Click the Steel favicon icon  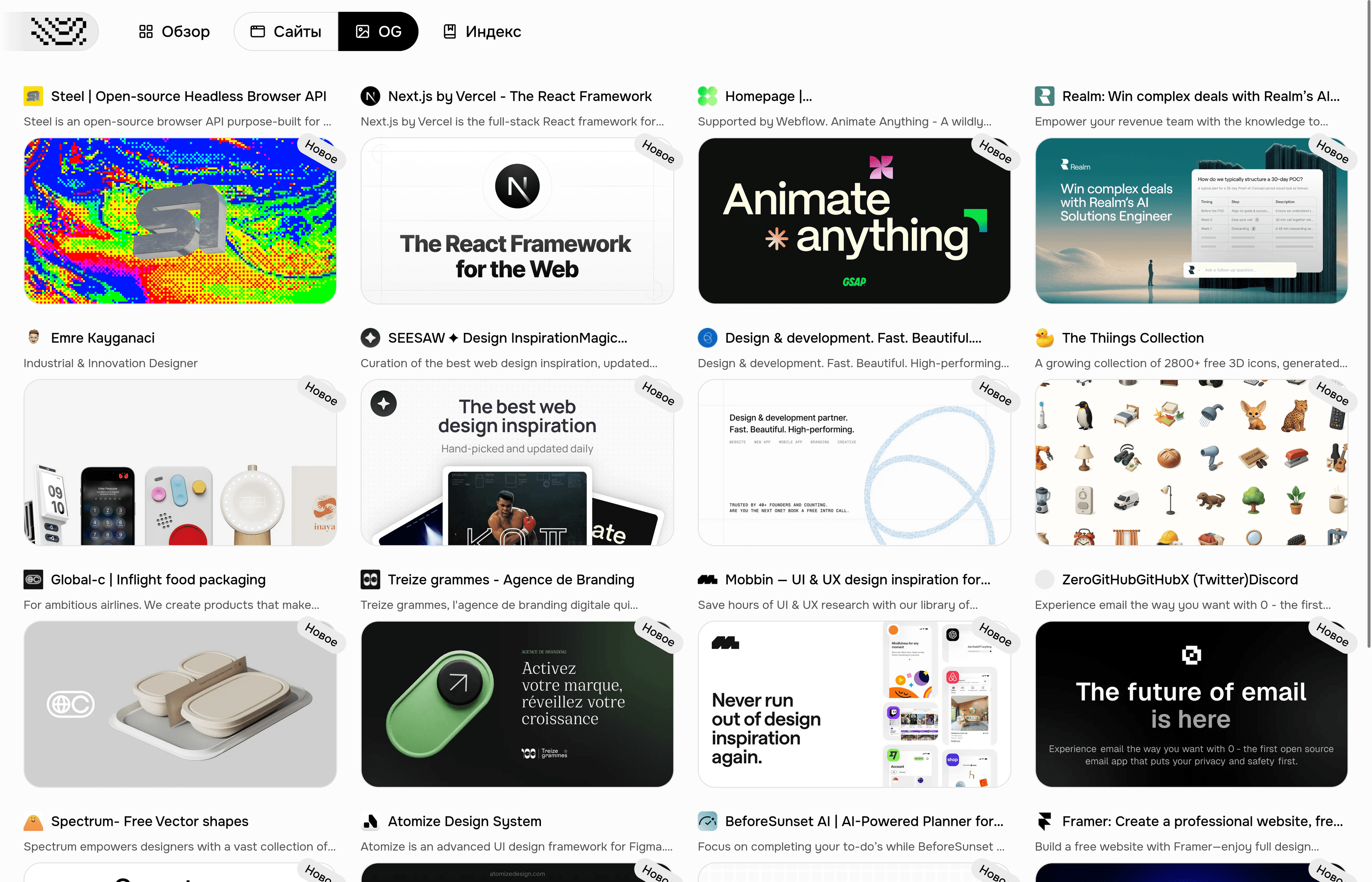pyautogui.click(x=33, y=96)
